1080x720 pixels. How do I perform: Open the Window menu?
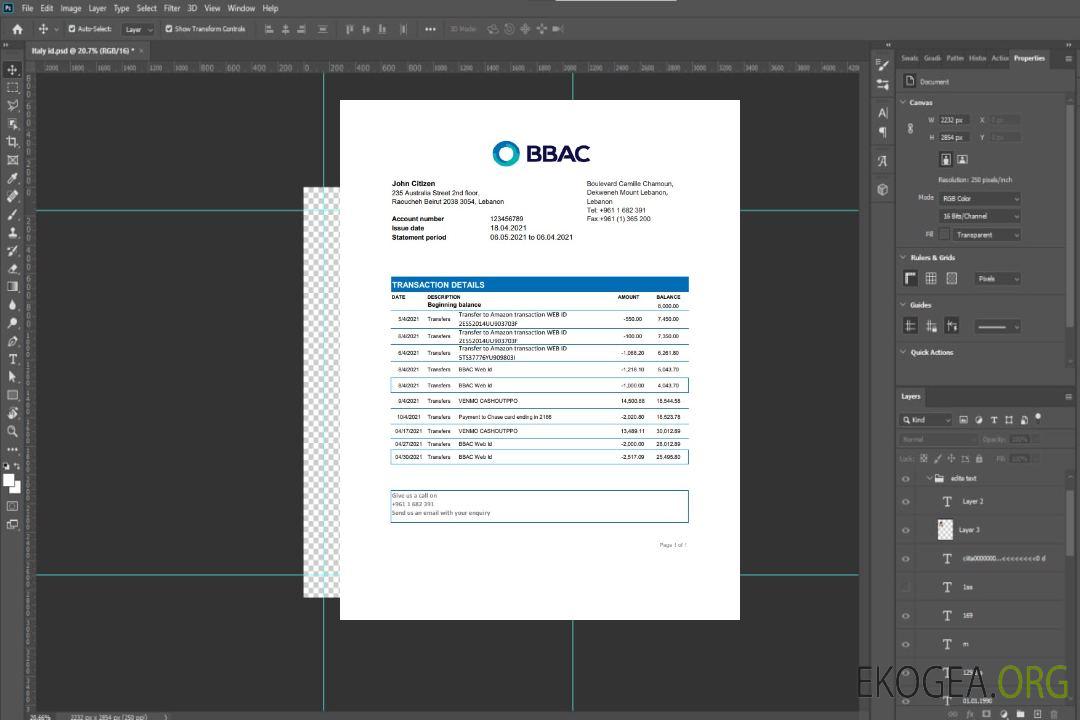click(241, 8)
